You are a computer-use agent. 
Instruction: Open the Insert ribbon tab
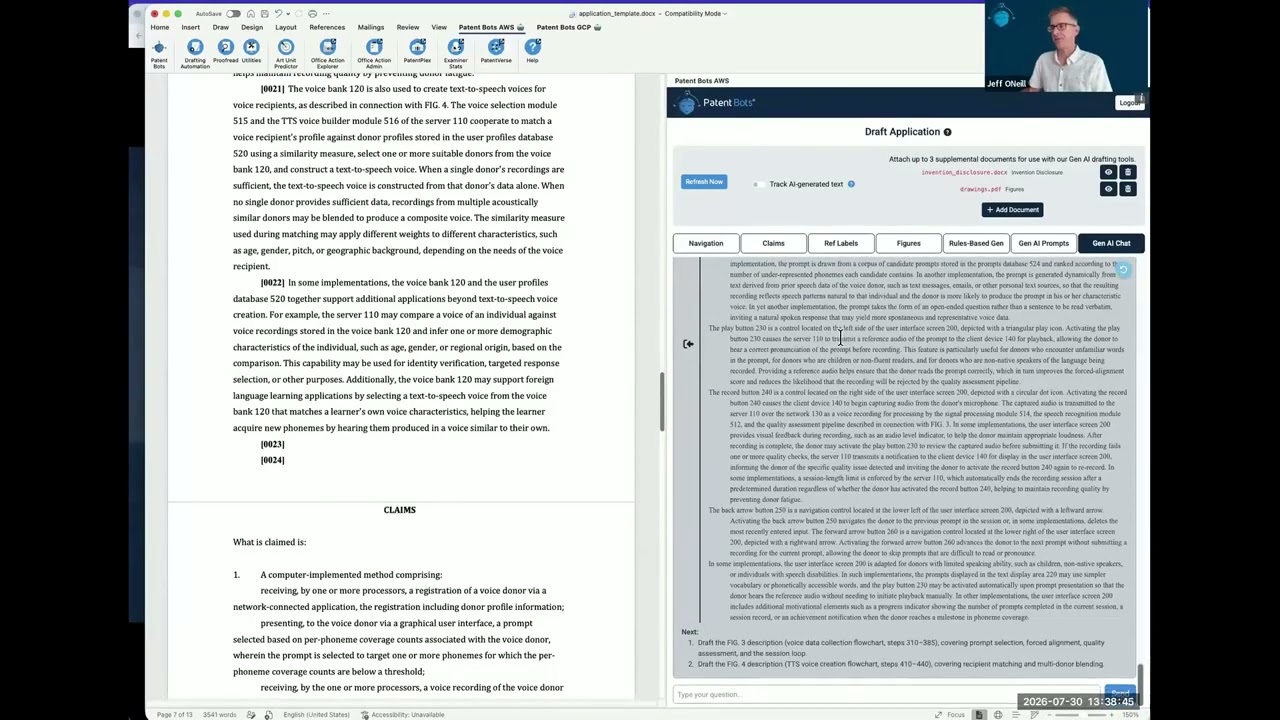click(x=190, y=27)
